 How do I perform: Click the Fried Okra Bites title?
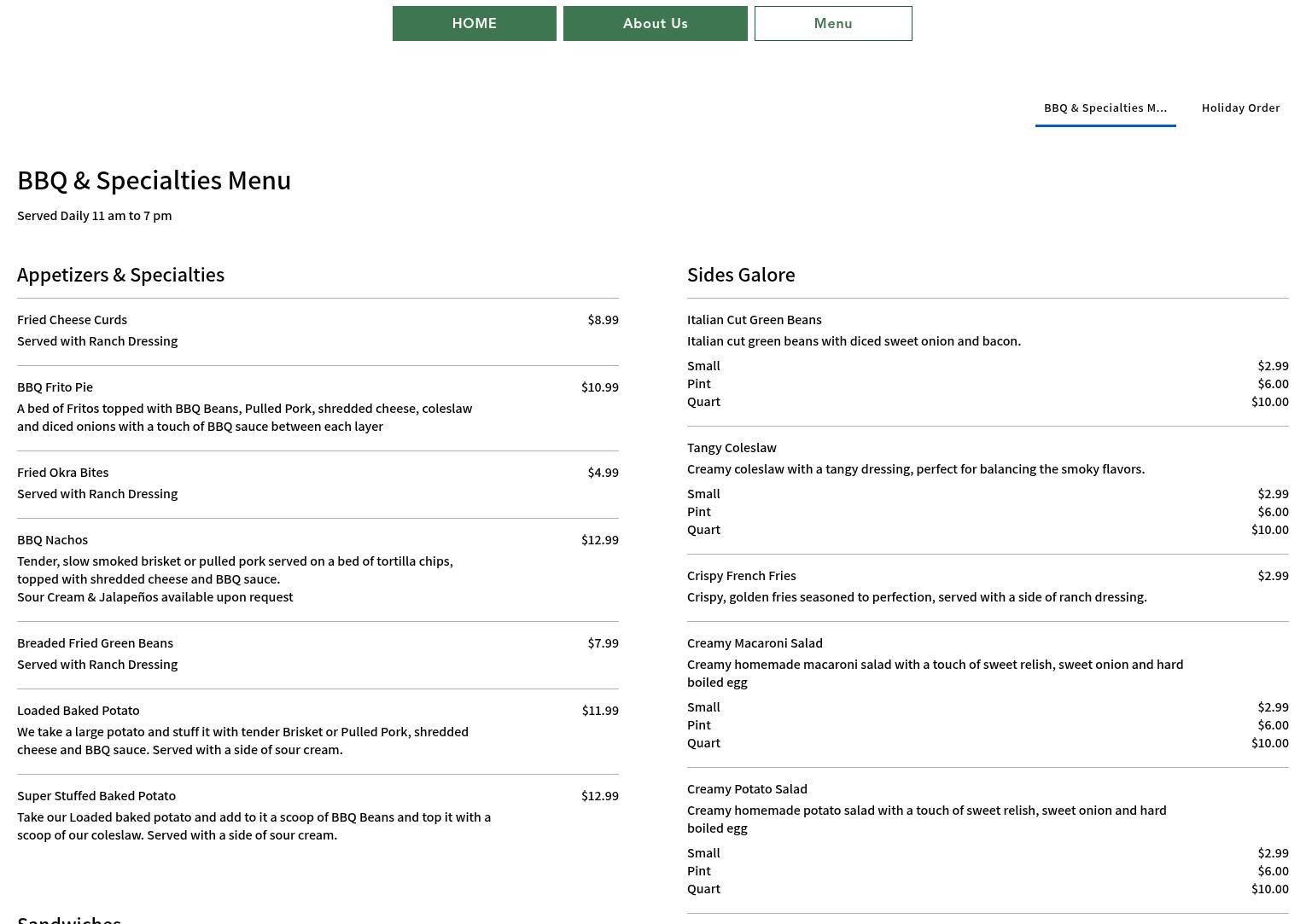point(62,472)
